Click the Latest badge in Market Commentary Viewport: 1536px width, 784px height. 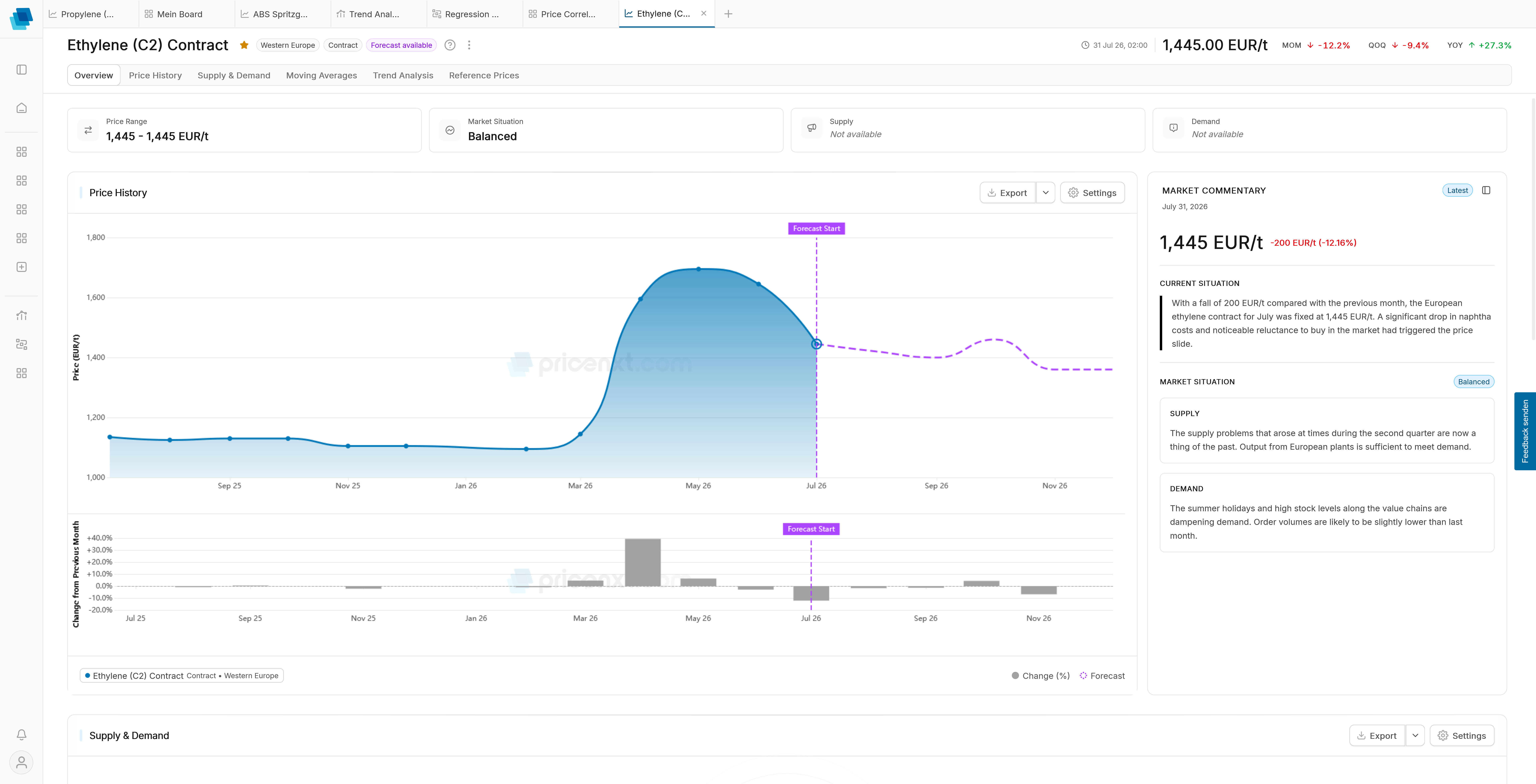[x=1457, y=190]
